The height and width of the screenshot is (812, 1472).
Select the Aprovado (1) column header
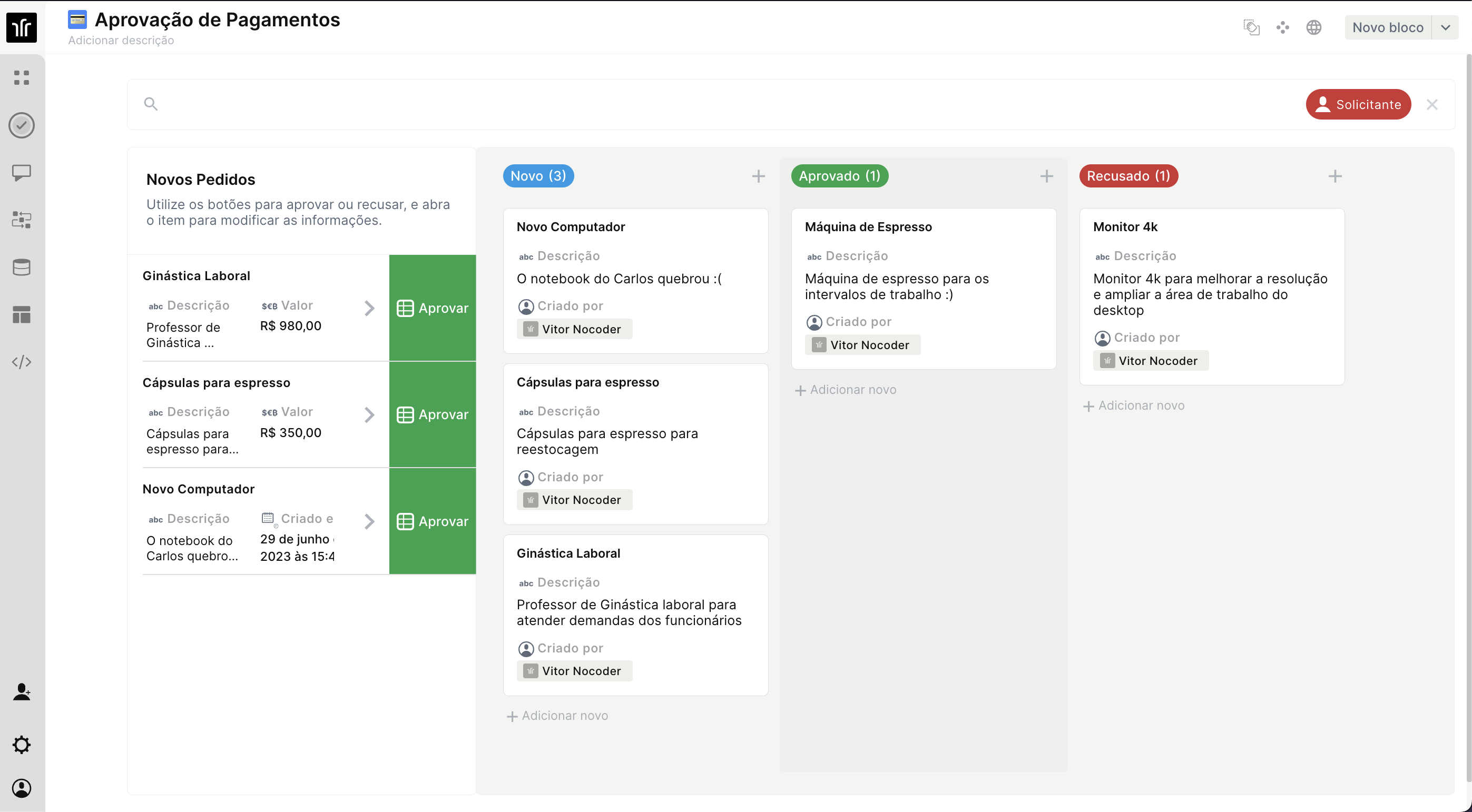point(839,176)
